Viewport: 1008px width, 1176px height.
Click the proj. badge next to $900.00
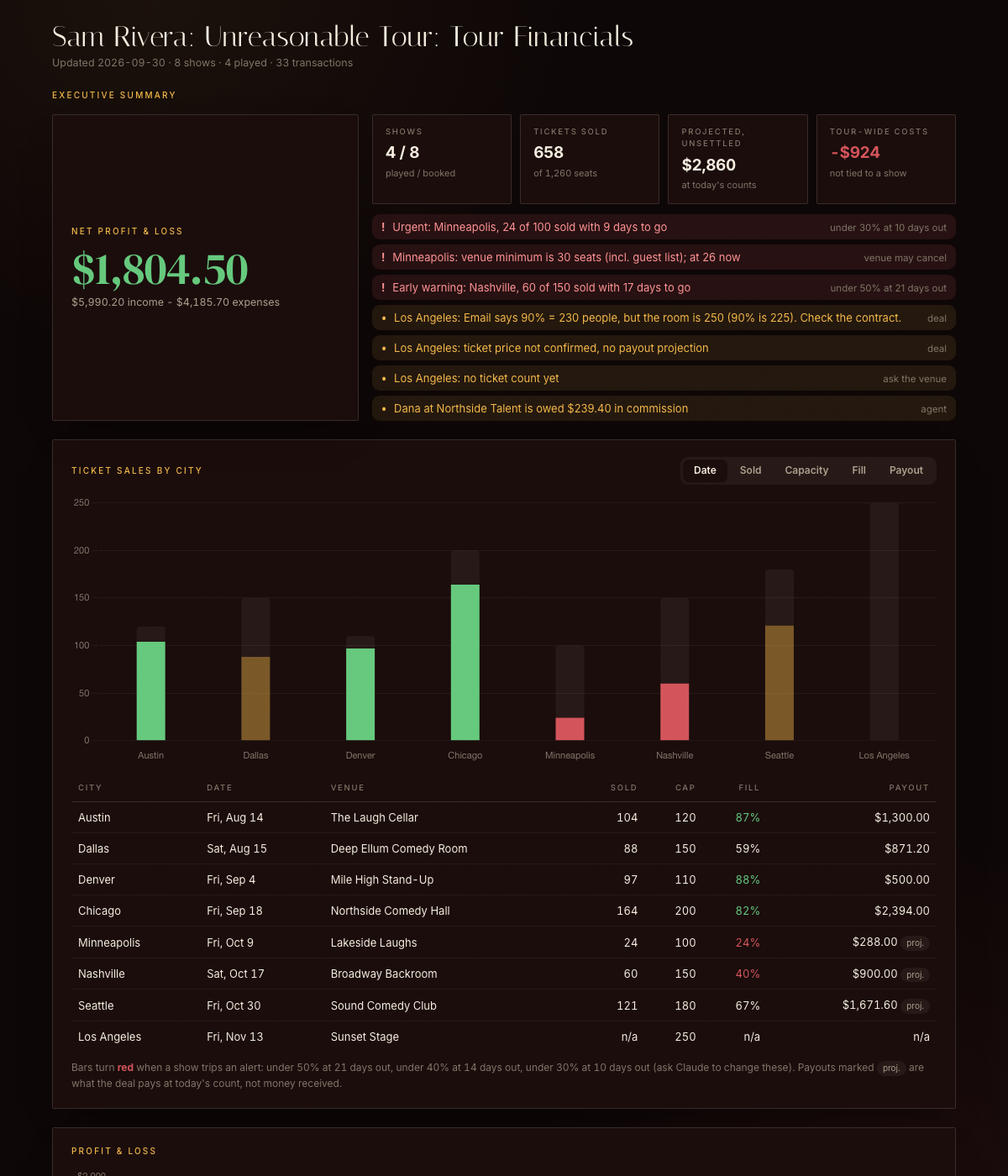click(x=916, y=974)
